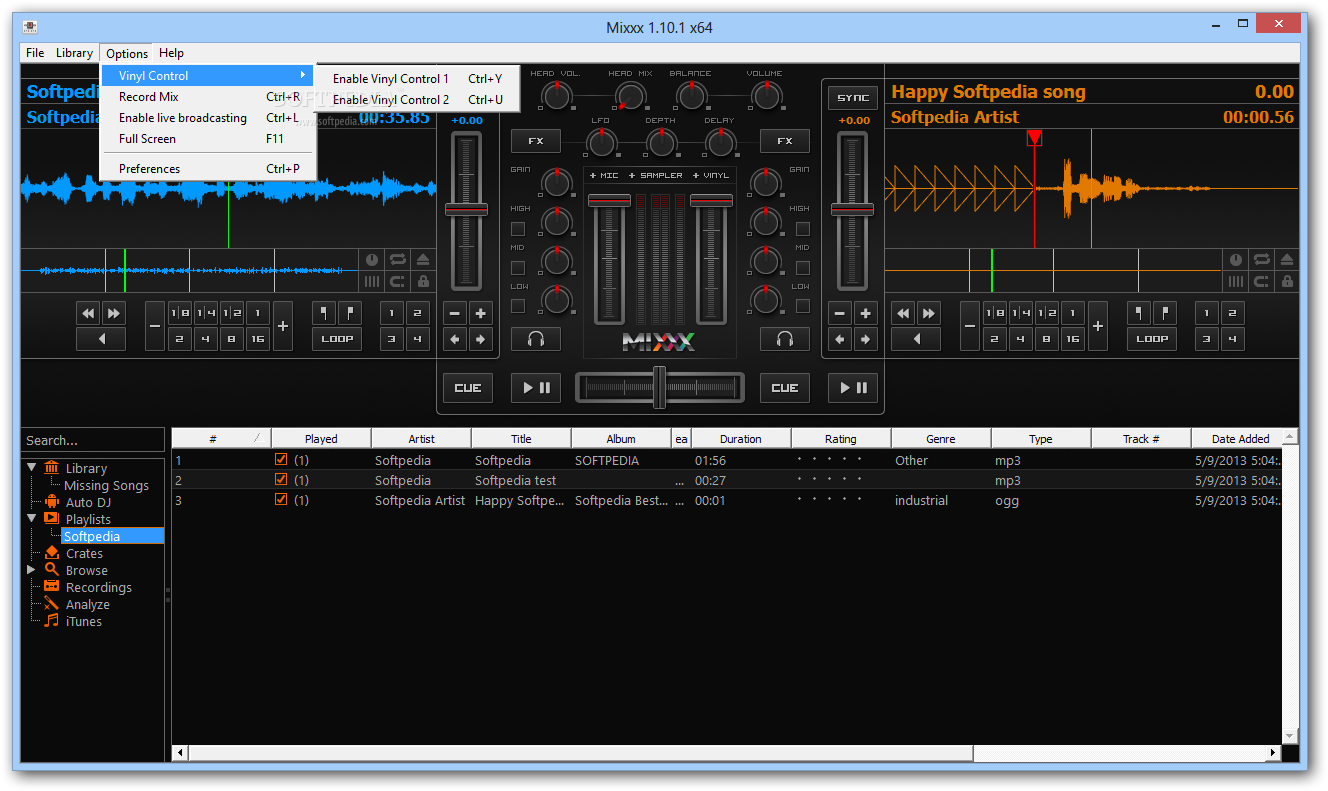This screenshot has width=1328, height=791.
Task: Set the loop-in marker on the orange deck
Action: [x=1139, y=313]
